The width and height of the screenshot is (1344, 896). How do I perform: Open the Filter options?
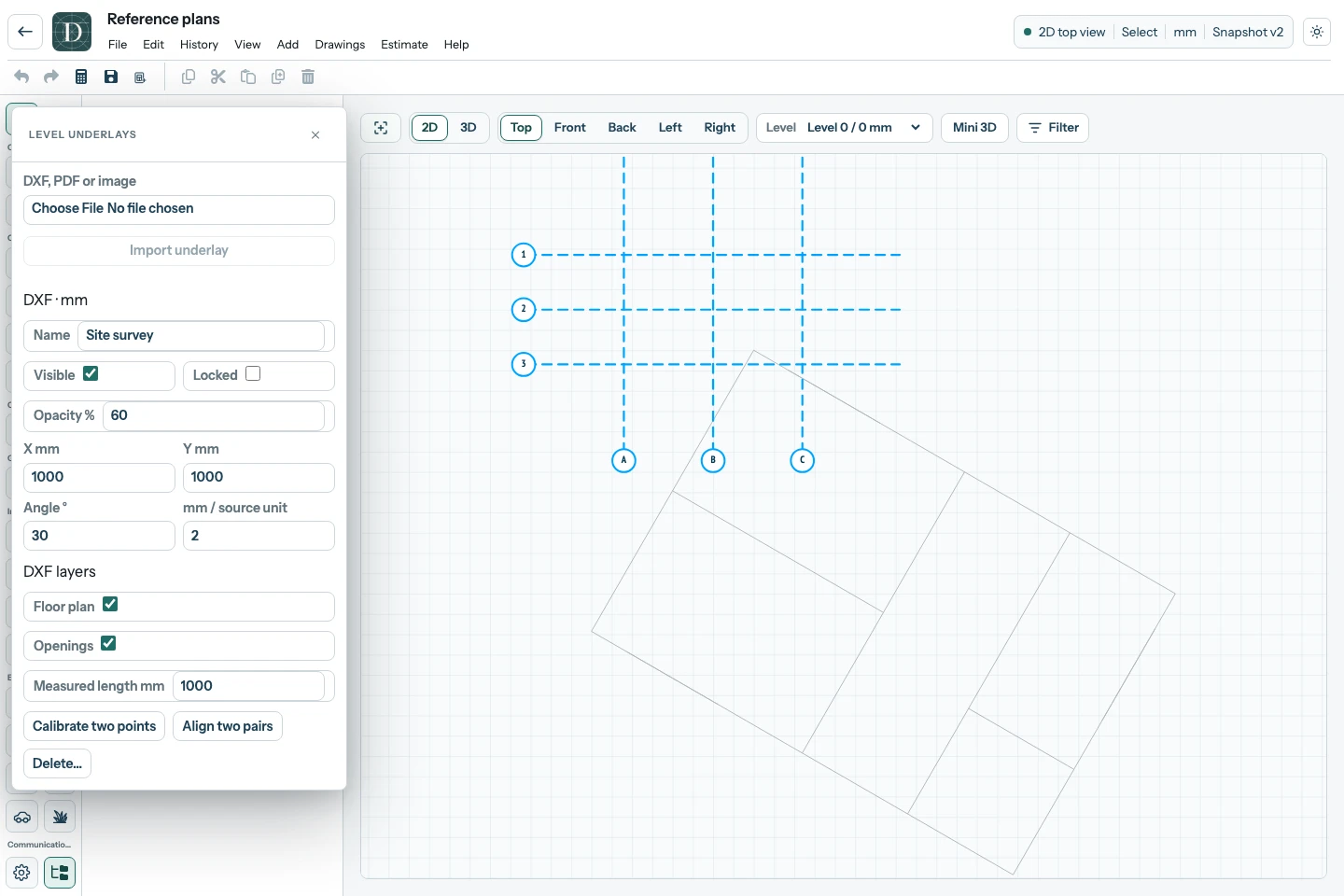click(1053, 128)
